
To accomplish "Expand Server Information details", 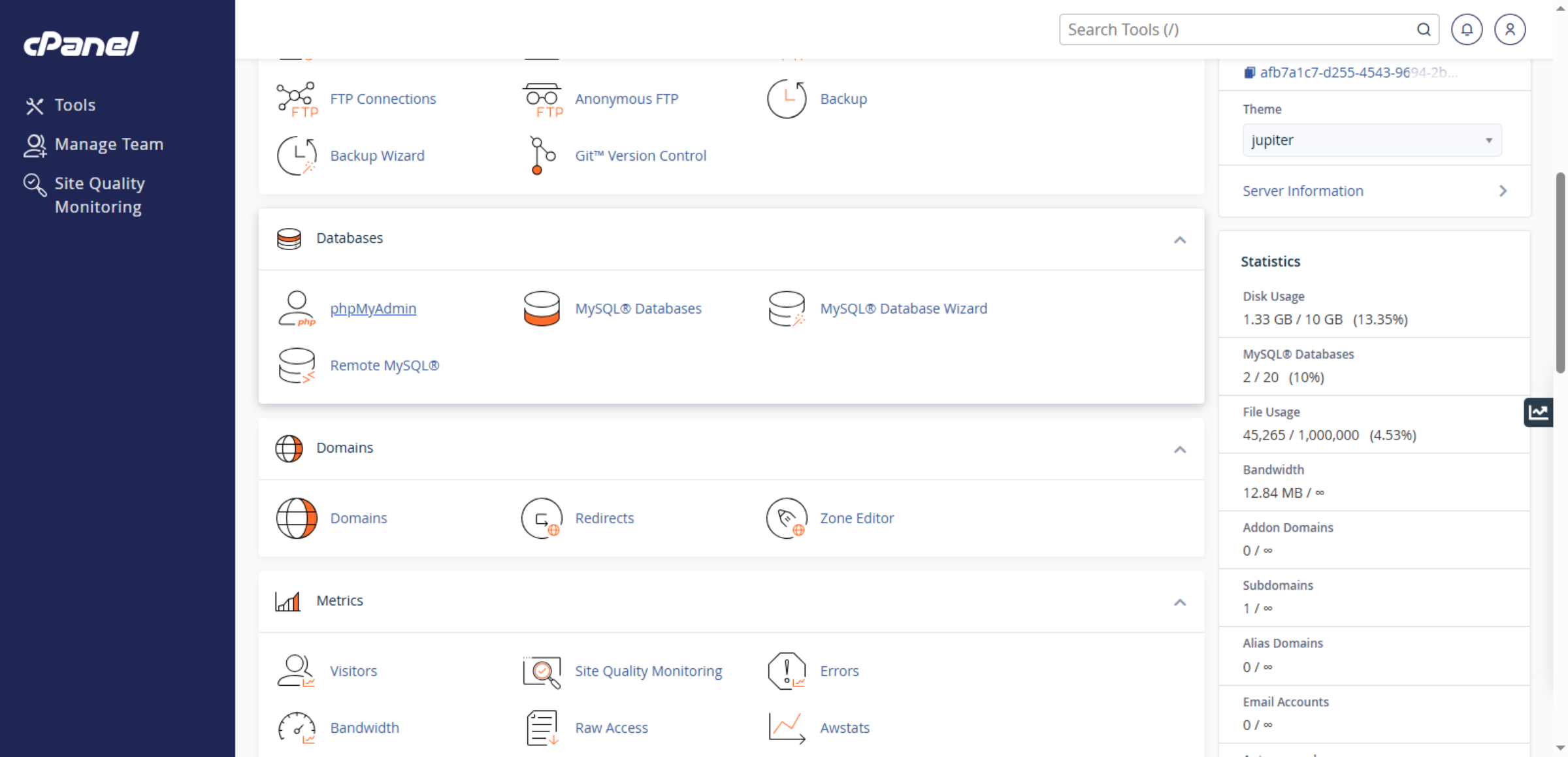I will [1503, 190].
